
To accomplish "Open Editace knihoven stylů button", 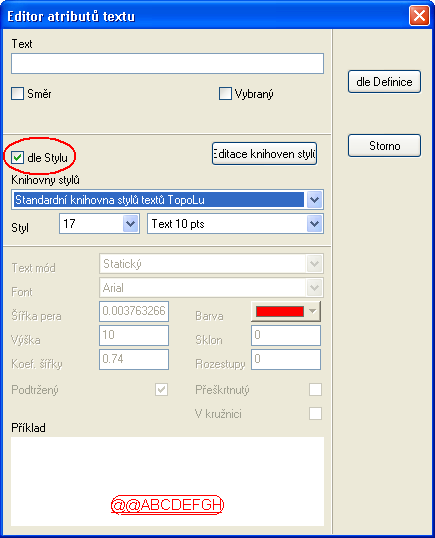I will [264, 154].
